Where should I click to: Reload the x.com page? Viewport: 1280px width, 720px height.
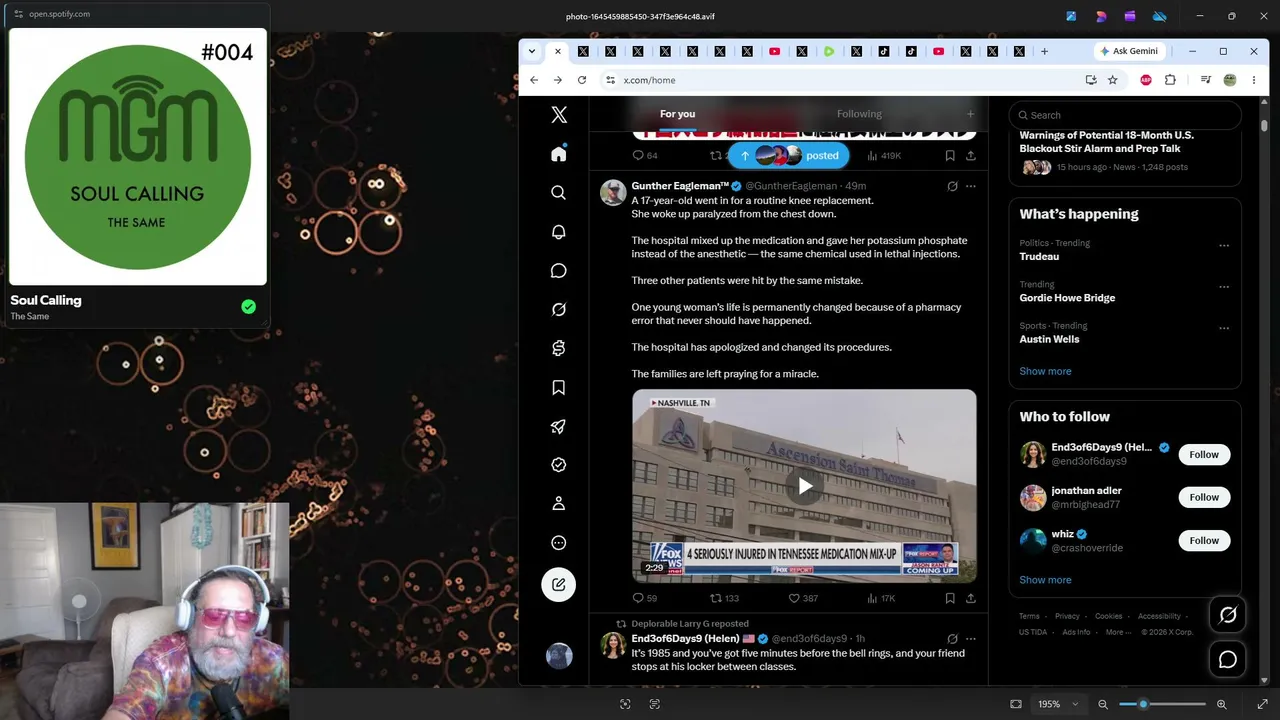[581, 80]
